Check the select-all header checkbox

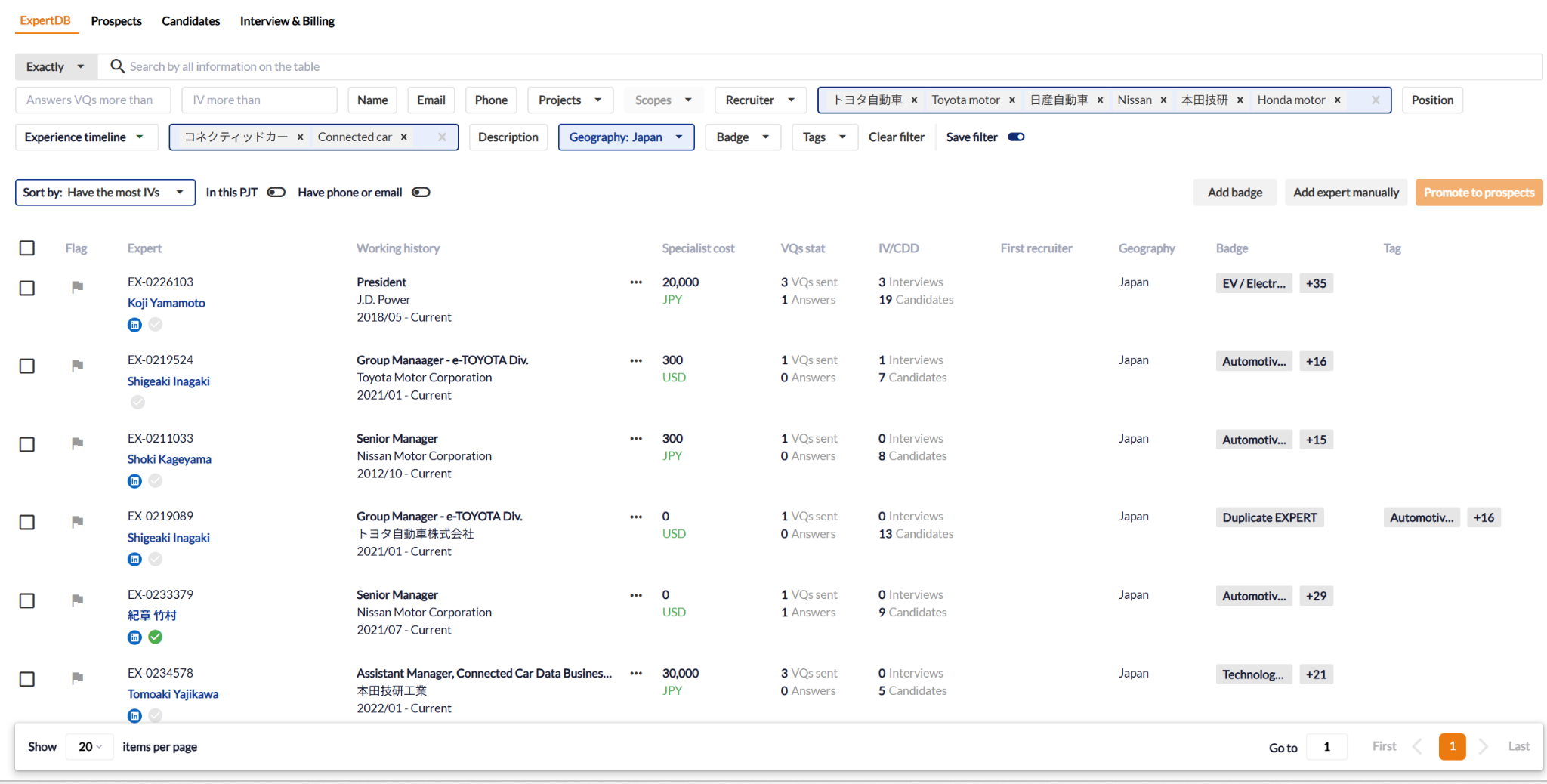27,248
